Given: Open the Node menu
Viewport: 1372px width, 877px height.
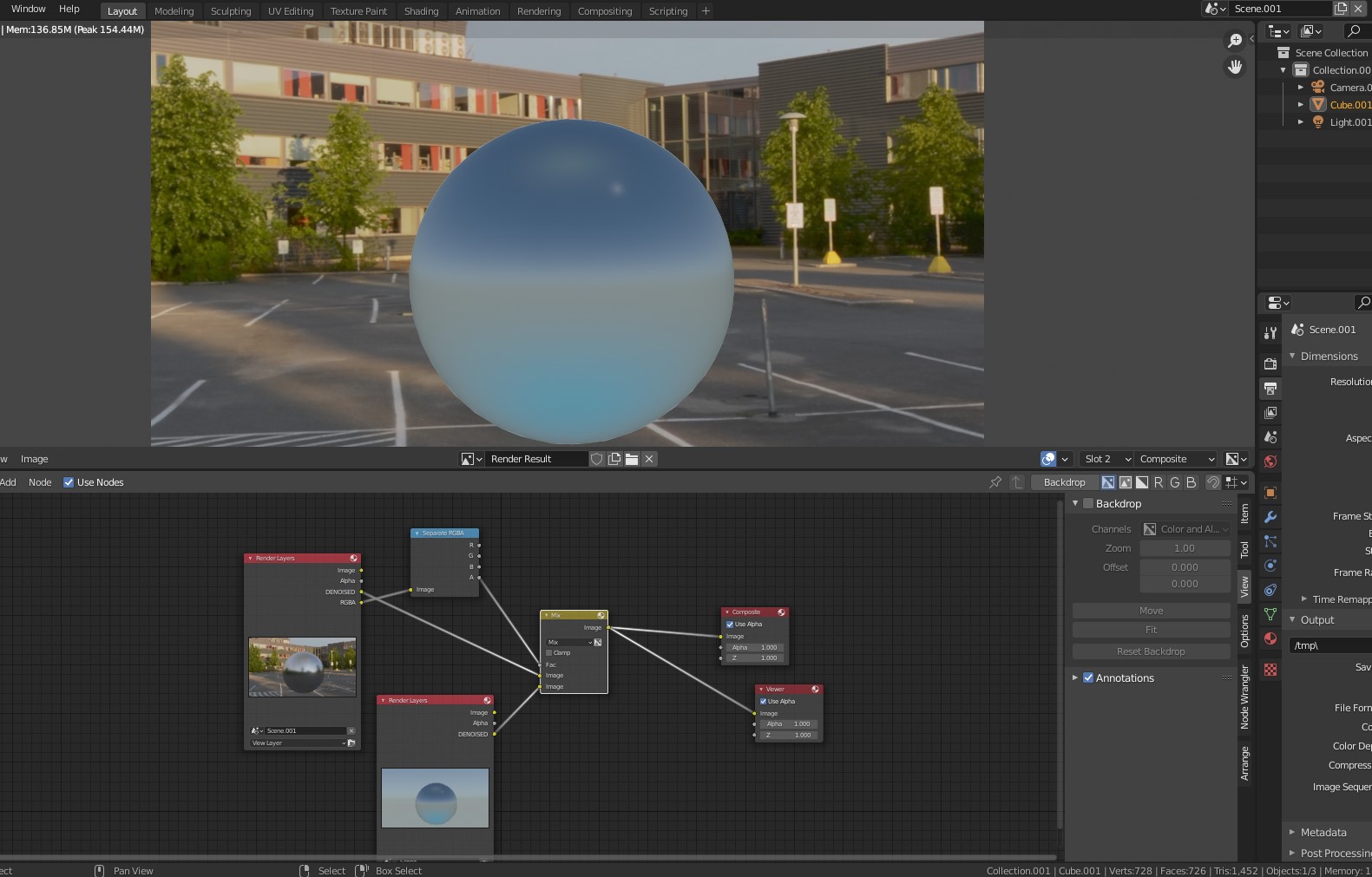Looking at the screenshot, I should point(40,482).
